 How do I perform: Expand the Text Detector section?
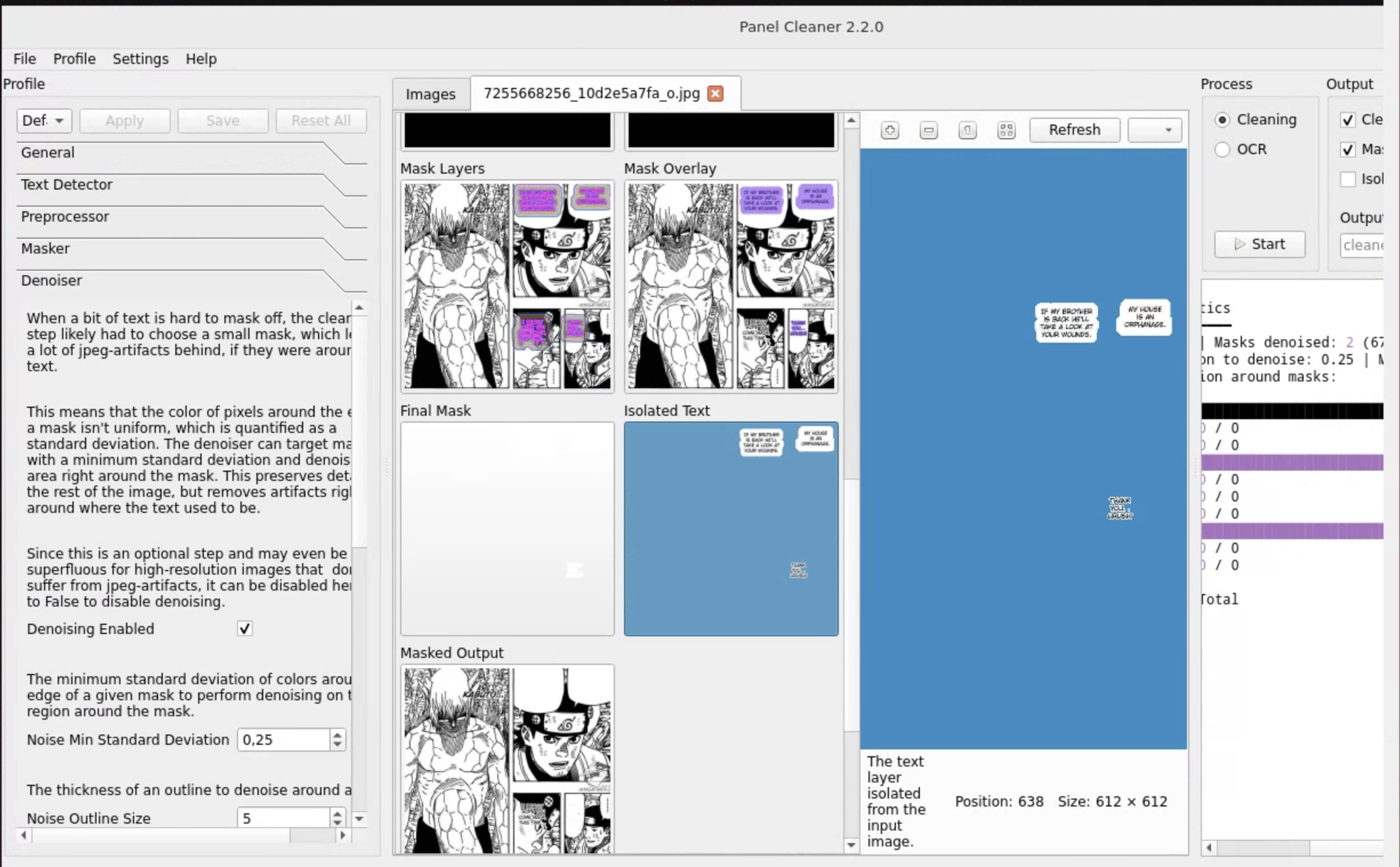[66, 185]
